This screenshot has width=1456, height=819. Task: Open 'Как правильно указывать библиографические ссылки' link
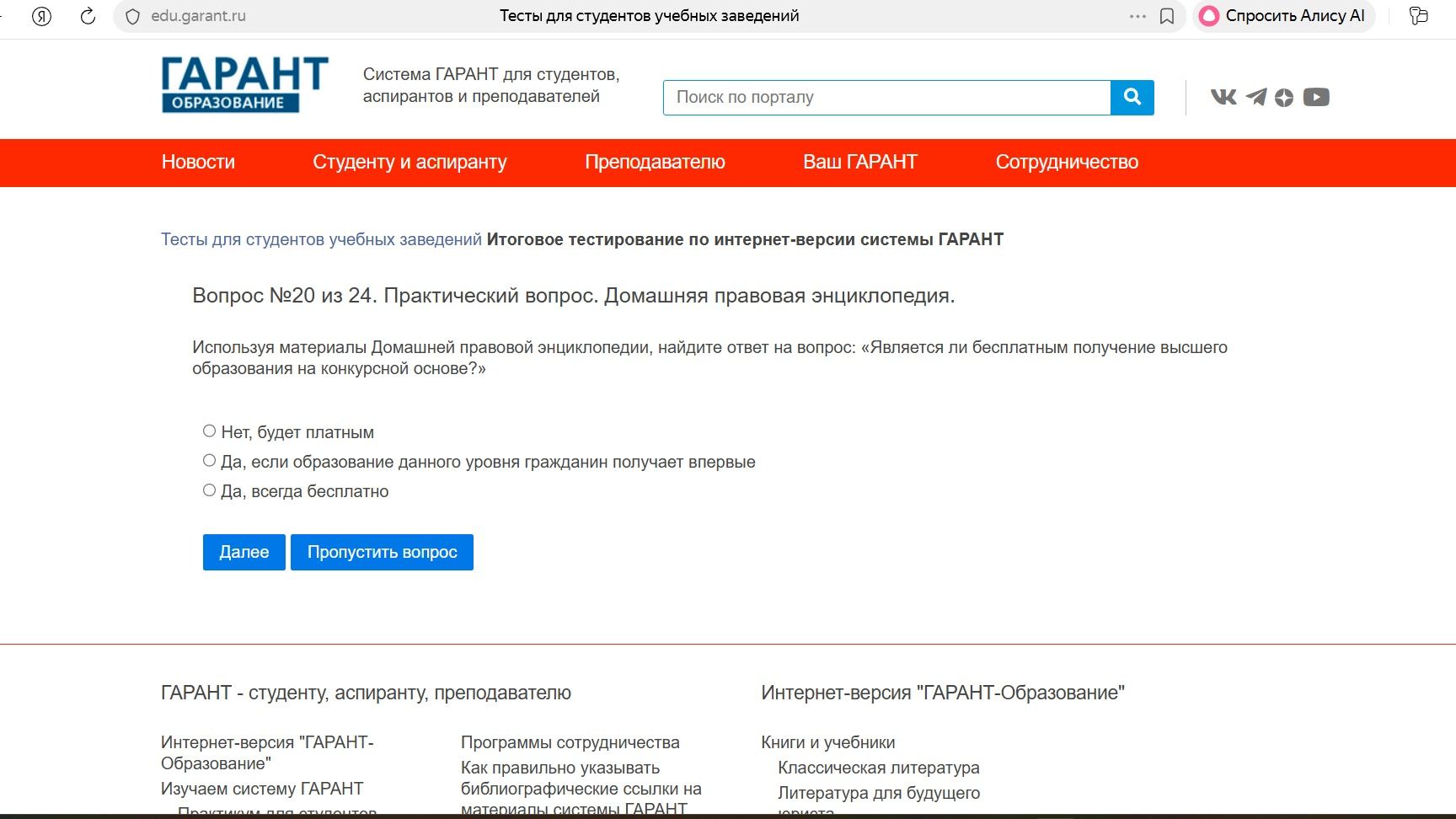click(x=581, y=789)
